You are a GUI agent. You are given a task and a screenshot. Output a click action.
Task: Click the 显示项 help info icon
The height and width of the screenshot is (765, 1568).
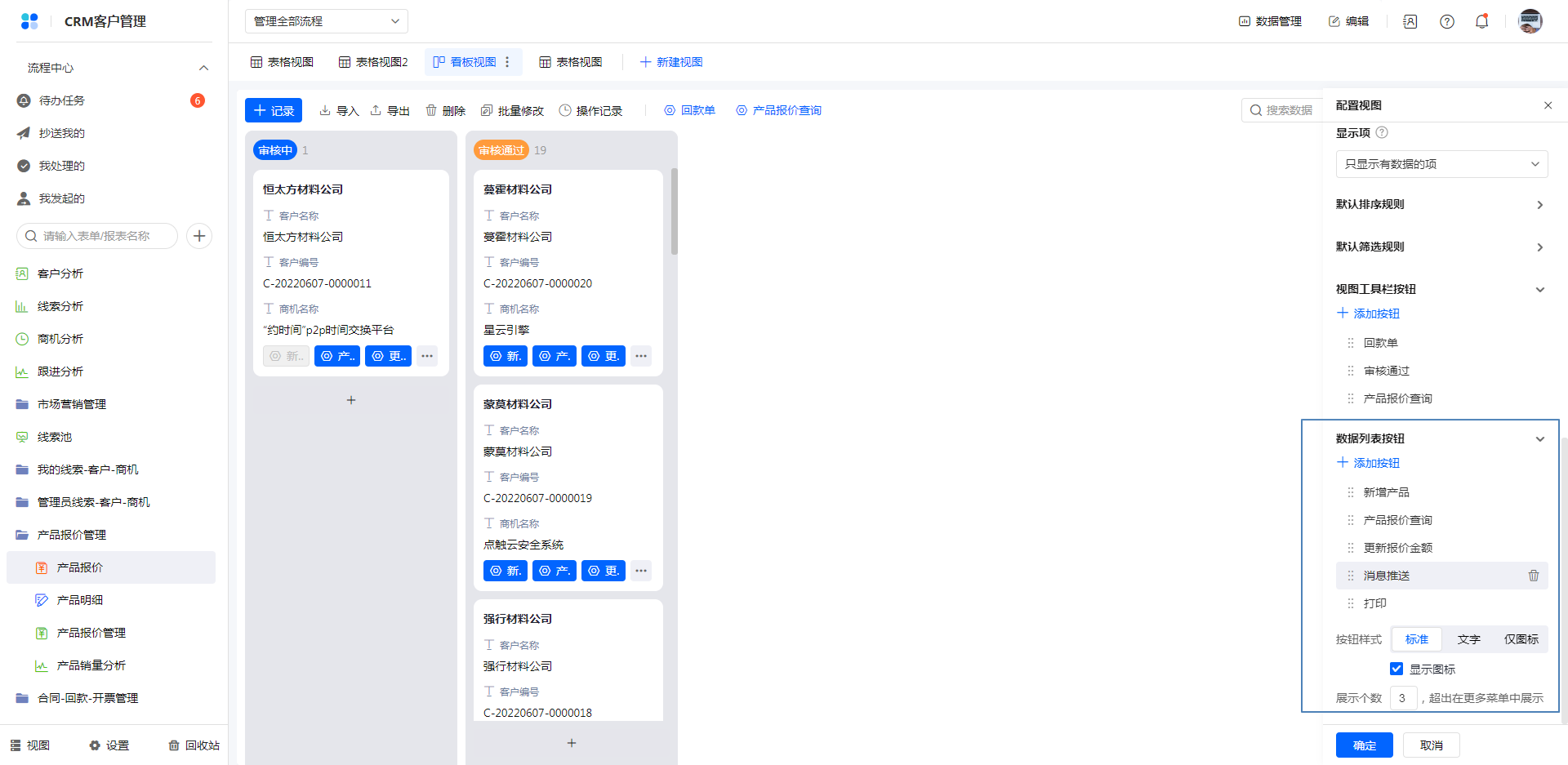click(x=1382, y=133)
